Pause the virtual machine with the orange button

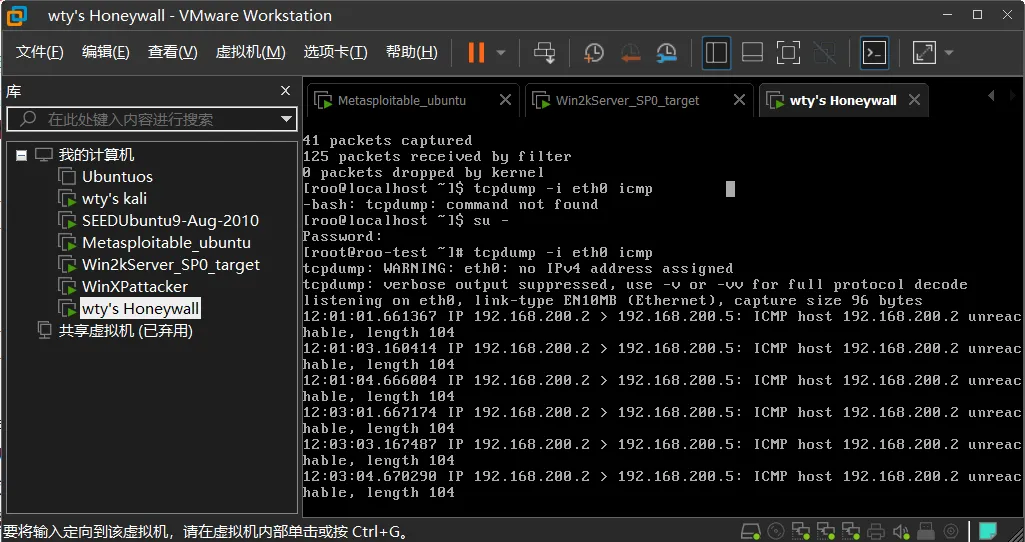[x=476, y=52]
